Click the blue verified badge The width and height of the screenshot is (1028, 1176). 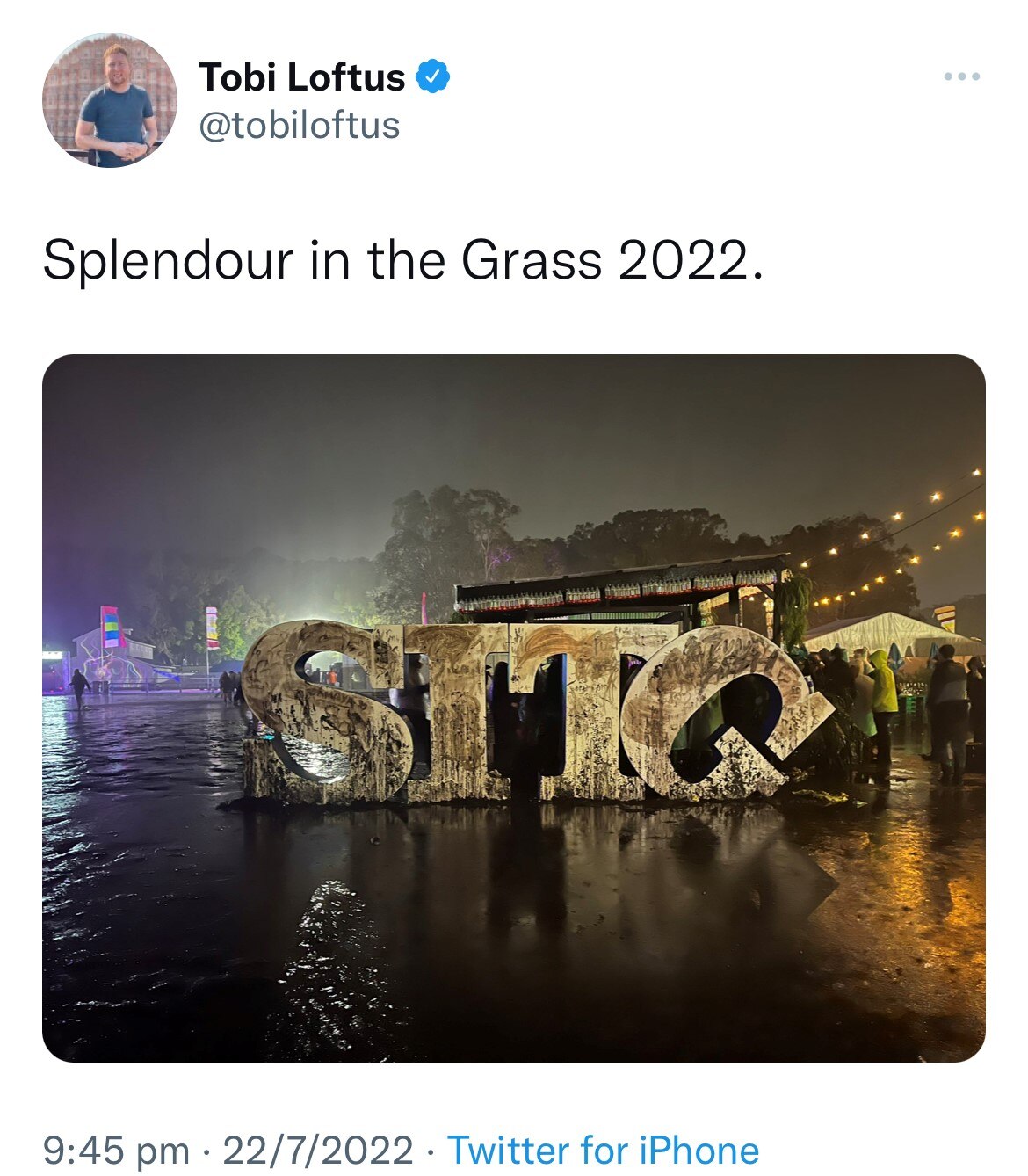coord(432,76)
